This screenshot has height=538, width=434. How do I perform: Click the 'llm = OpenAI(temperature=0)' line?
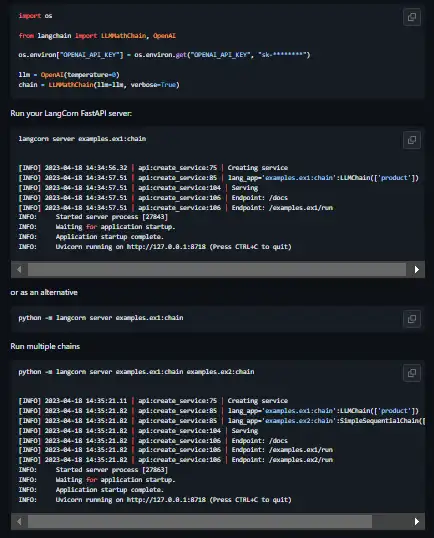69,75
